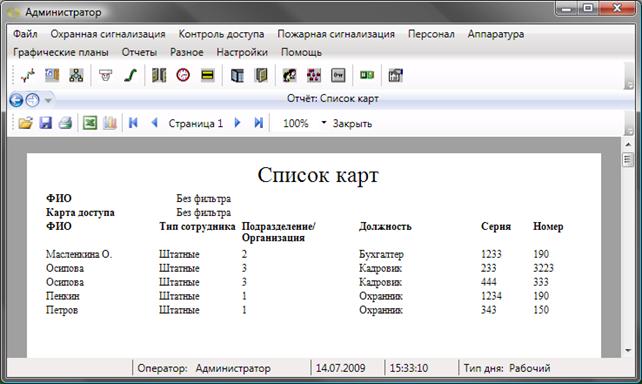The image size is (642, 384).
Task: Go to previous report page
Action: [x=154, y=123]
